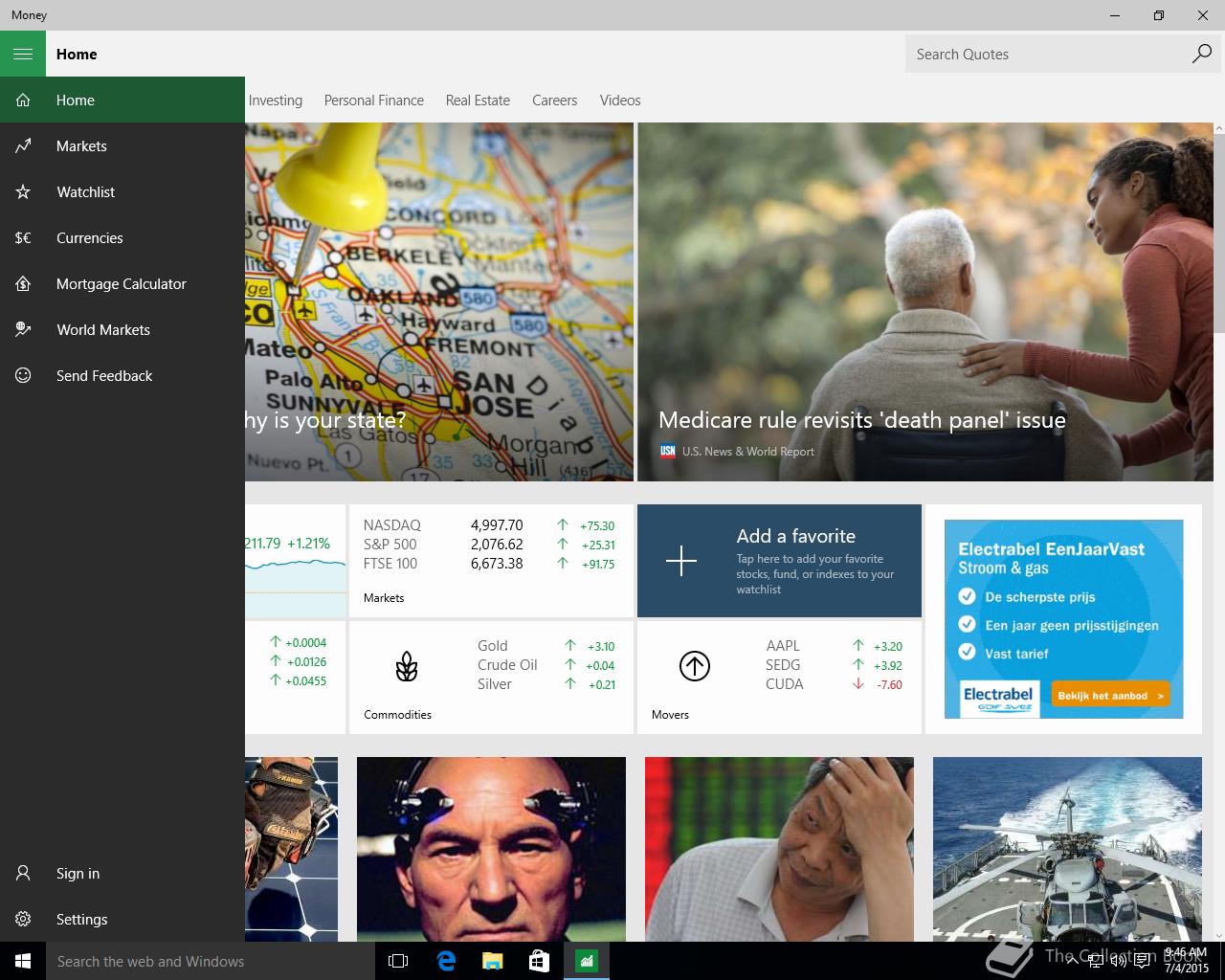Open Markets chart icon in sidebar
This screenshot has height=980, width=1225.
point(23,145)
